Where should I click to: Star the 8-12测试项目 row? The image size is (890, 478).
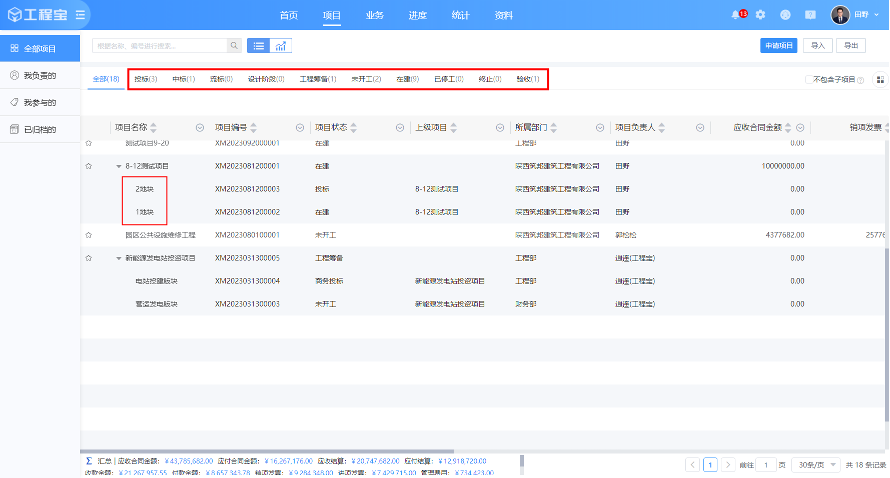89,166
